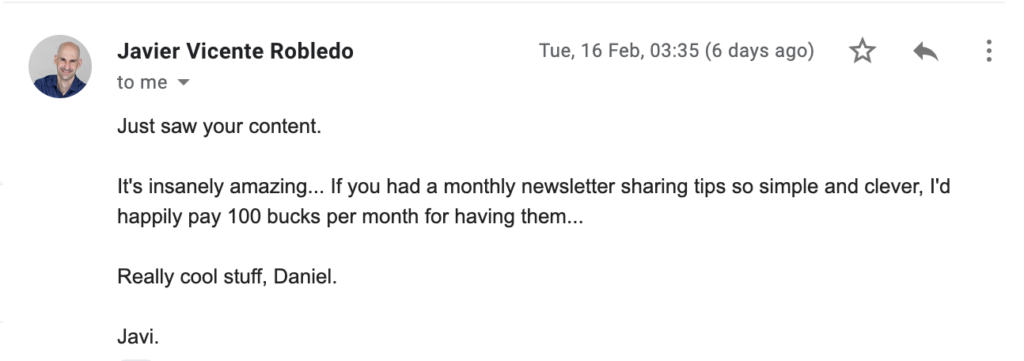Click the line "Really cool stuff, Daniel."

coord(227,277)
